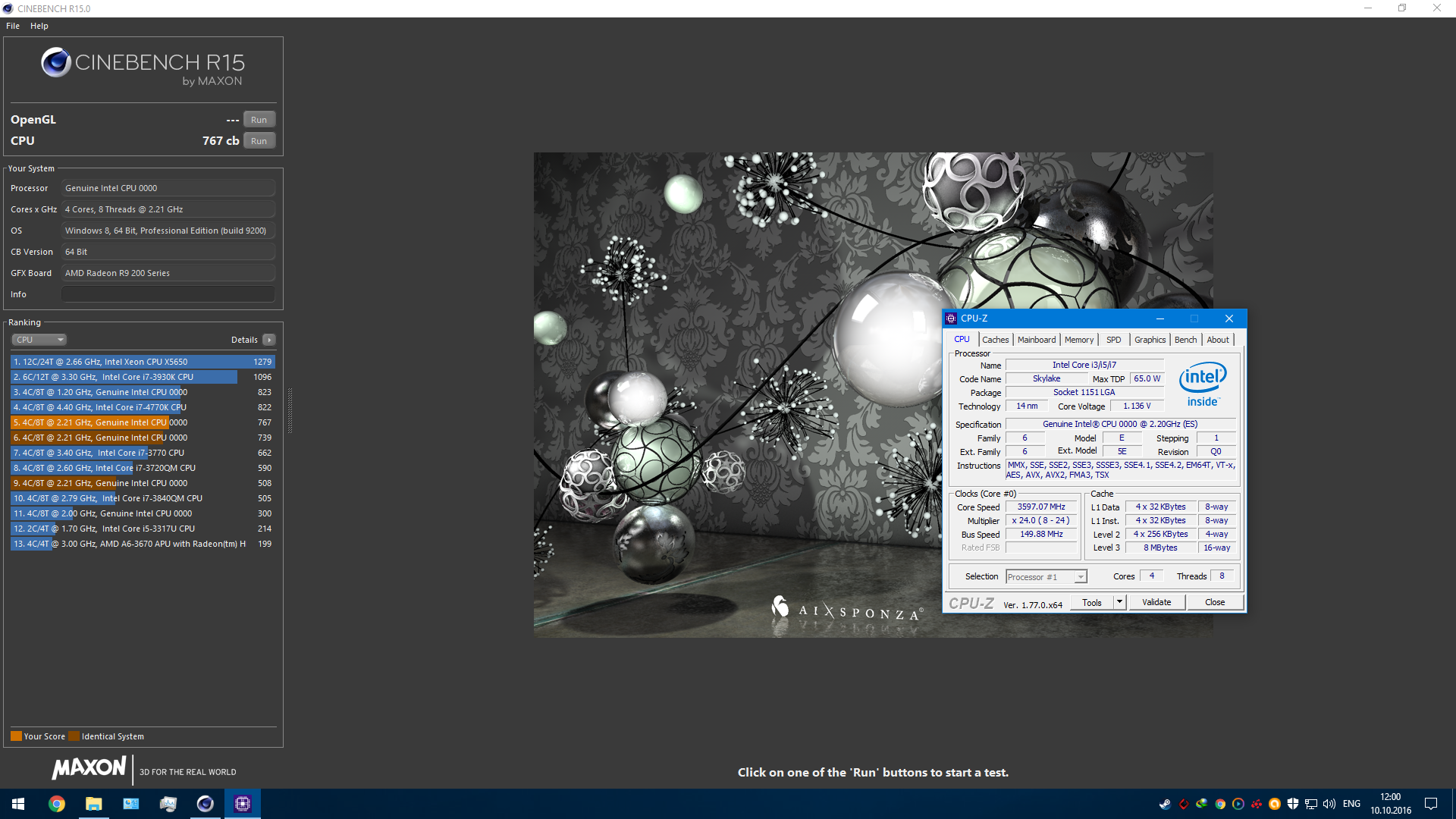The width and height of the screenshot is (1456, 819).
Task: Click the Cinebench taskbar icon
Action: click(206, 804)
